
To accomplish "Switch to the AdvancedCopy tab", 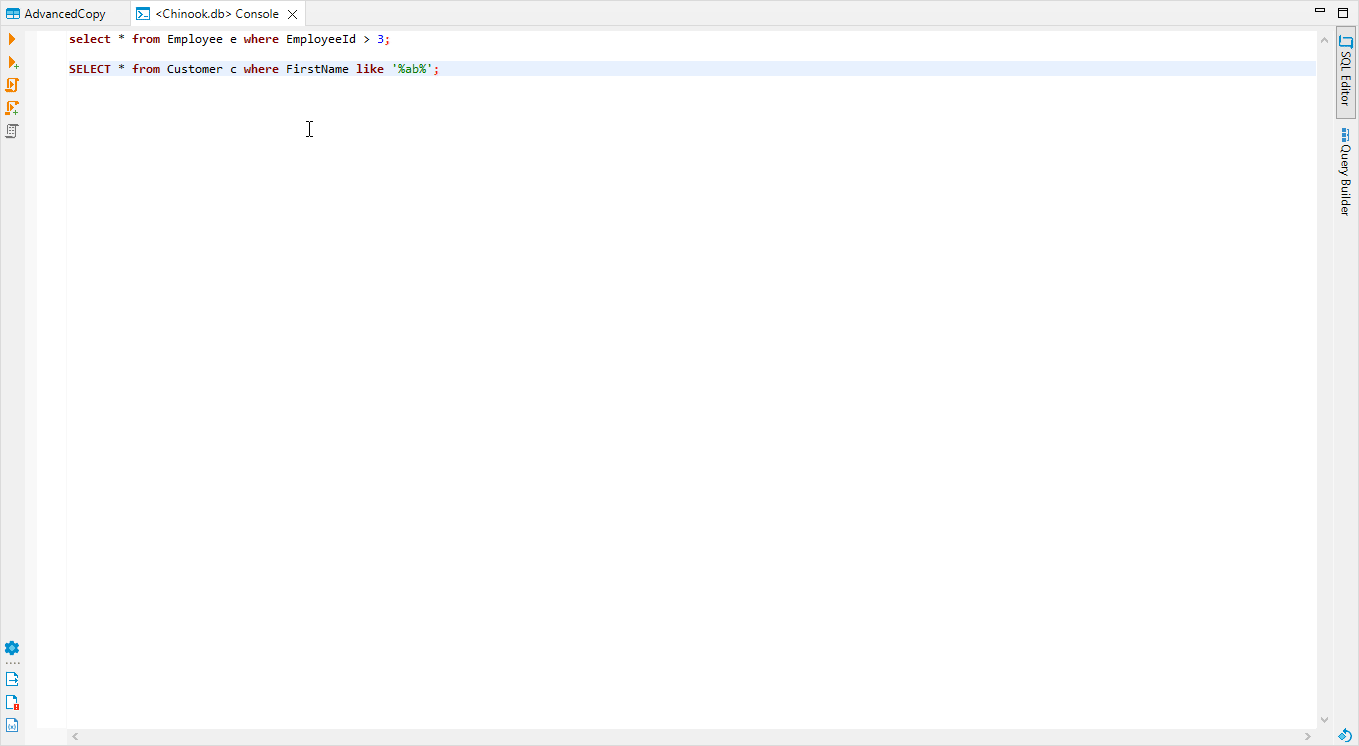I will (63, 13).
